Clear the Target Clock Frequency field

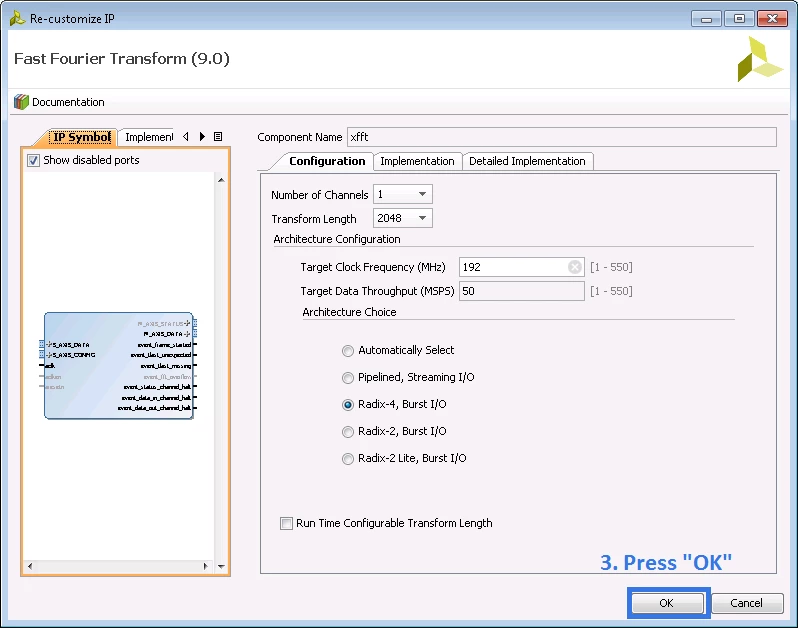pyautogui.click(x=575, y=267)
